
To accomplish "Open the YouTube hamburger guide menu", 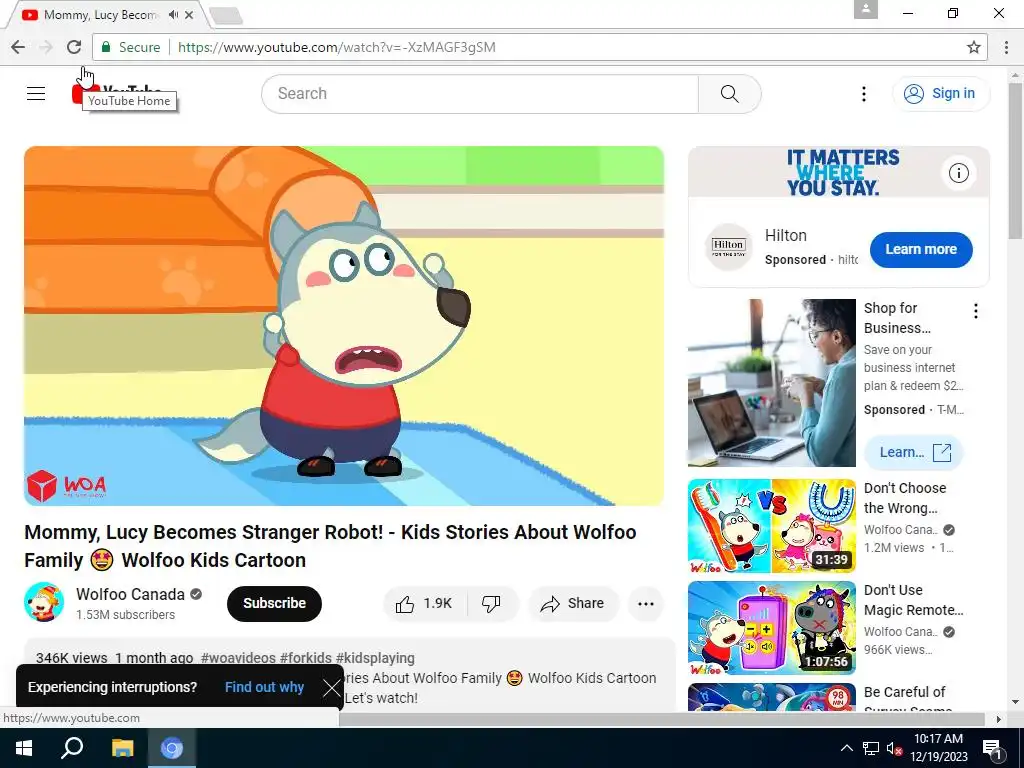I will pos(36,93).
